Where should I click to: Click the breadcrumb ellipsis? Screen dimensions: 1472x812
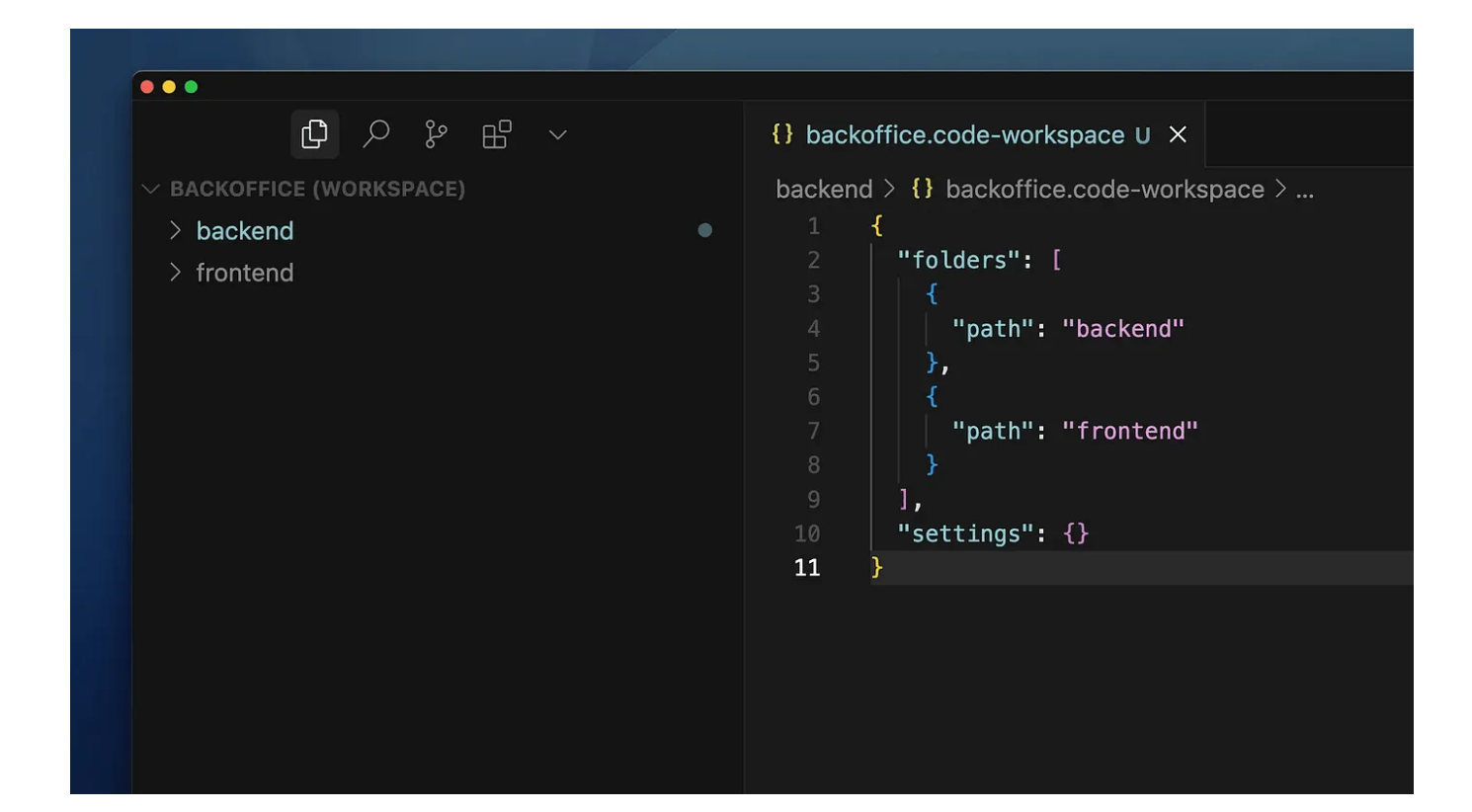[1305, 191]
